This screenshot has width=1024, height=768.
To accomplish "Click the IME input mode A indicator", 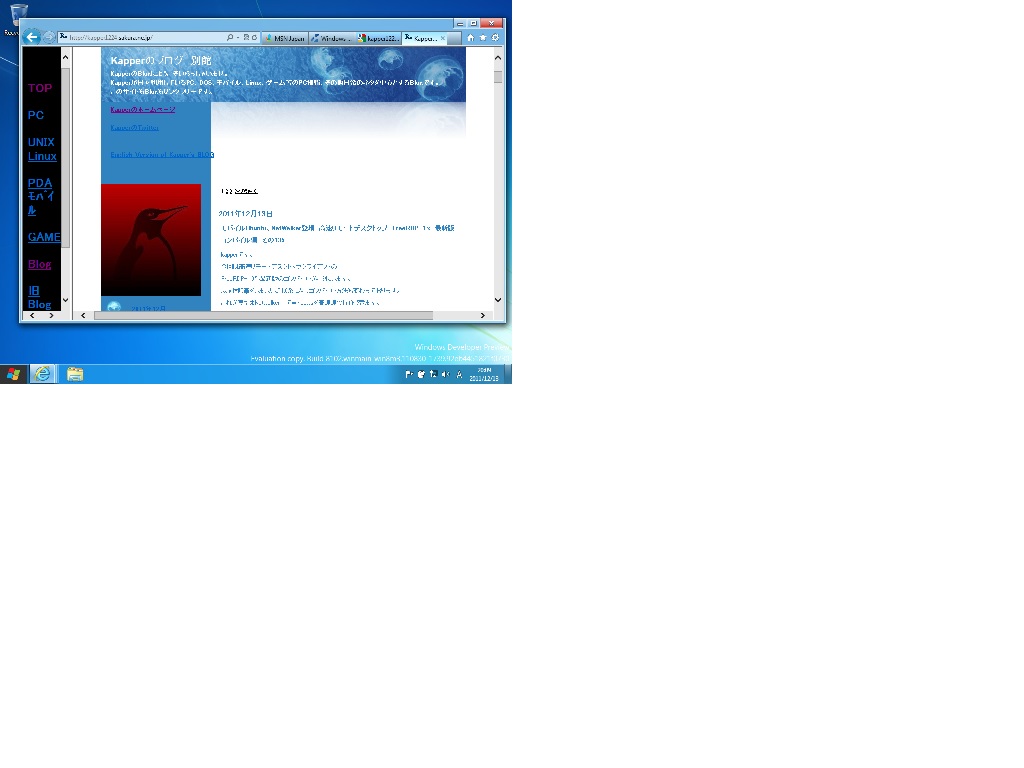I will pyautogui.click(x=459, y=374).
